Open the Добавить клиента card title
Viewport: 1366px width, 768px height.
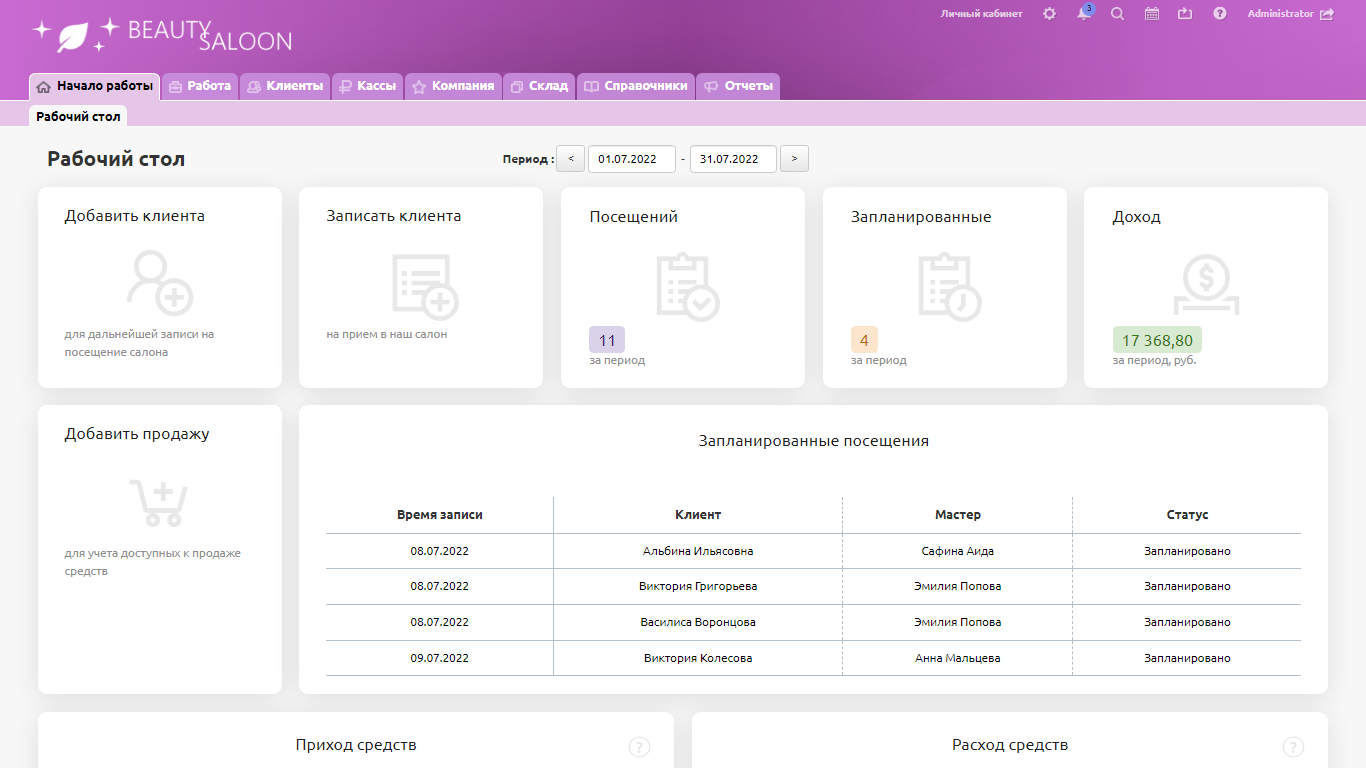pyautogui.click(x=135, y=216)
